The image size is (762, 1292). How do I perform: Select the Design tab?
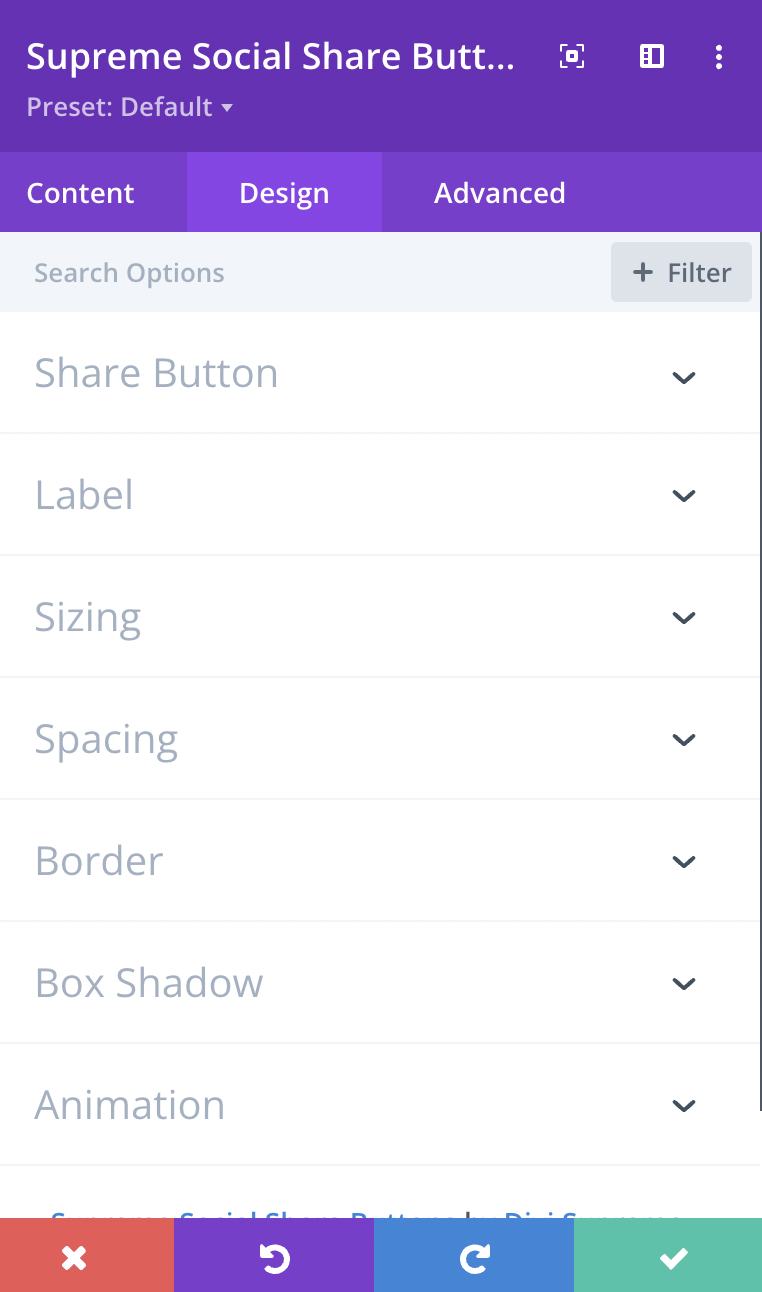point(284,193)
